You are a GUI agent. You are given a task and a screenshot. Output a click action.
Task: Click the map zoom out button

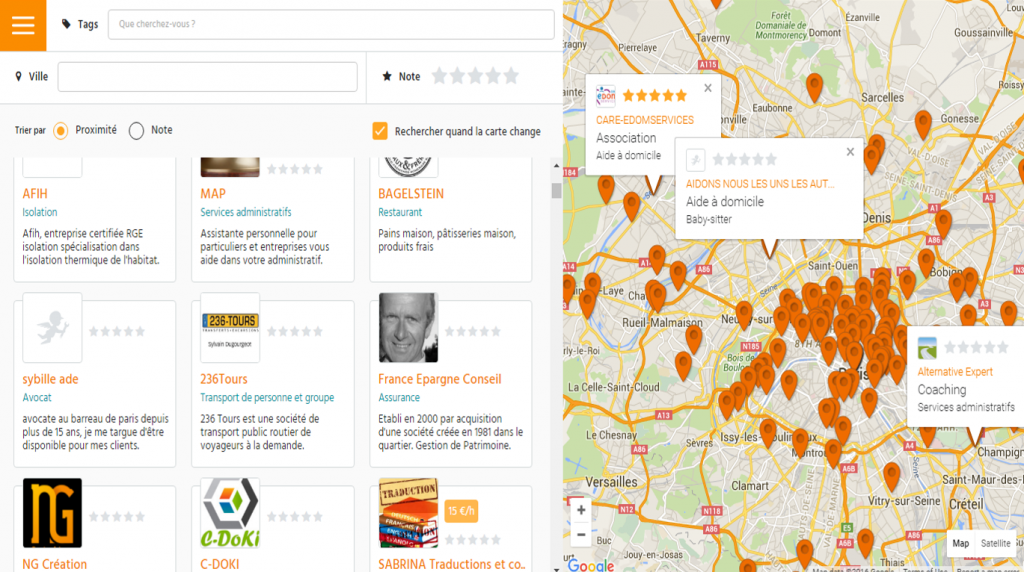pyautogui.click(x=581, y=534)
